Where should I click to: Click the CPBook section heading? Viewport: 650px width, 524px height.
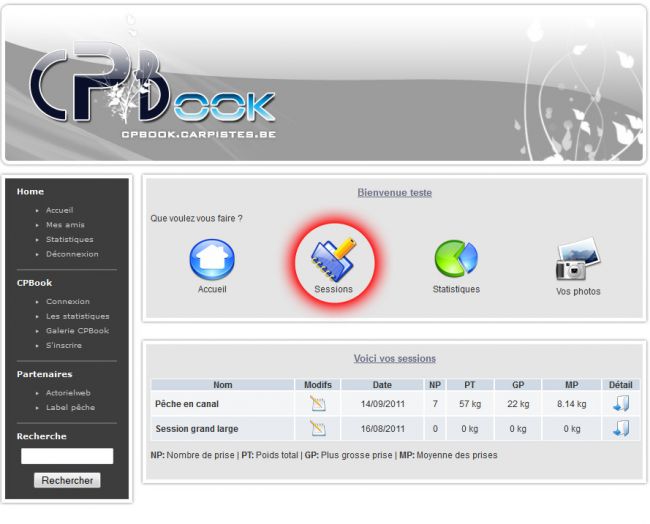[x=34, y=283]
